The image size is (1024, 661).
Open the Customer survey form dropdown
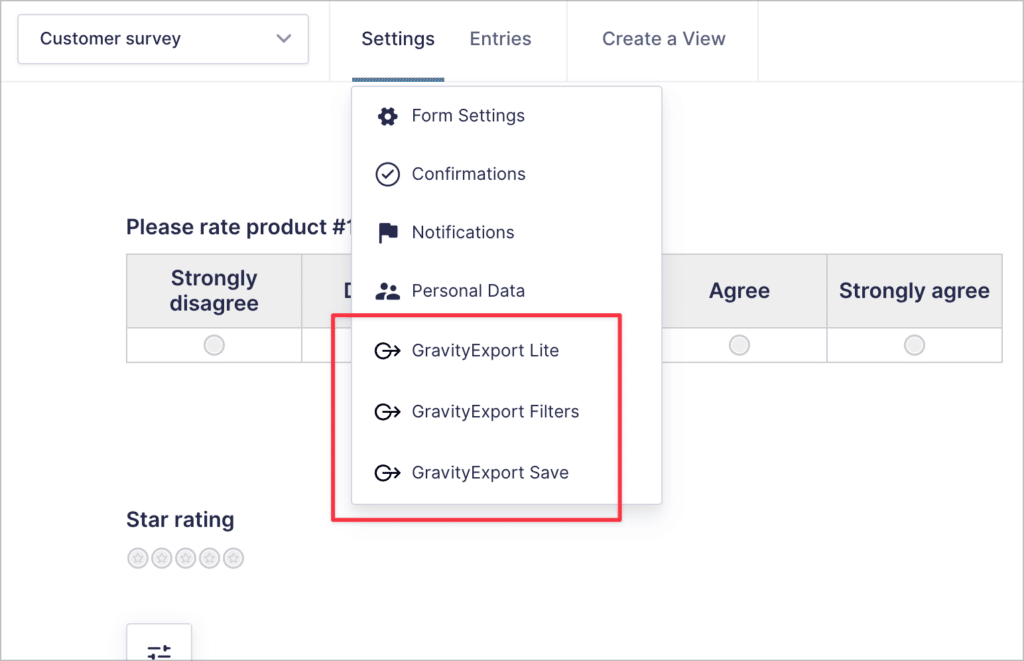[x=163, y=39]
